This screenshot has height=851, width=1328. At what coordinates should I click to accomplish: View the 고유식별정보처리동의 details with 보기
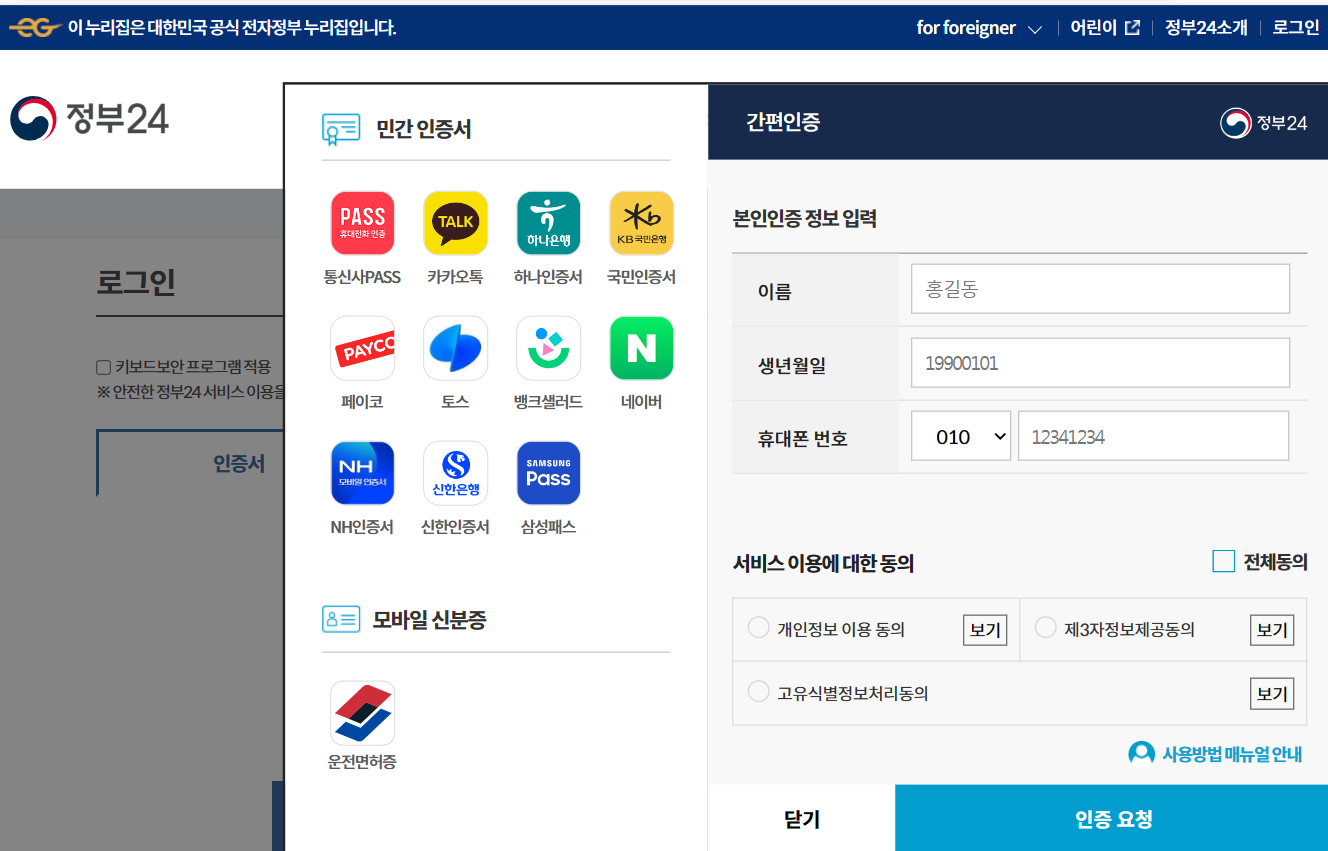tap(1272, 693)
